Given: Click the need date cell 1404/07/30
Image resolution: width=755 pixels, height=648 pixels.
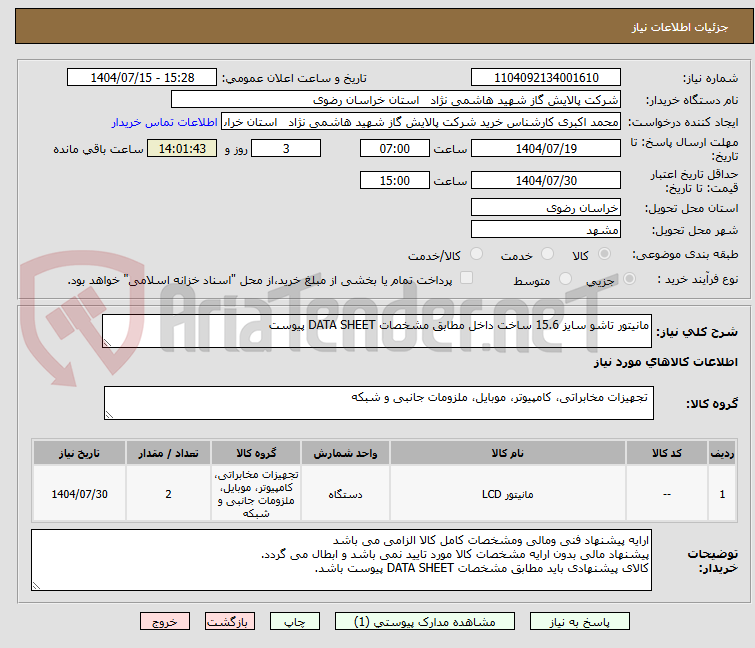Looking at the screenshot, I should pyautogui.click(x=79, y=494).
